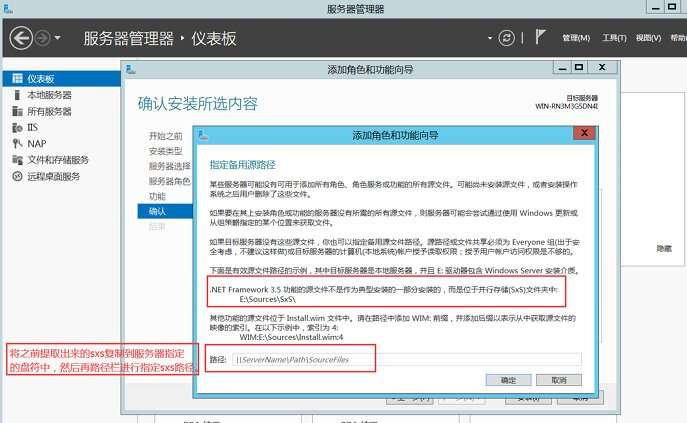687x423 pixels.
Task: Go to the 安装类型 wizard step
Action: coord(166,151)
